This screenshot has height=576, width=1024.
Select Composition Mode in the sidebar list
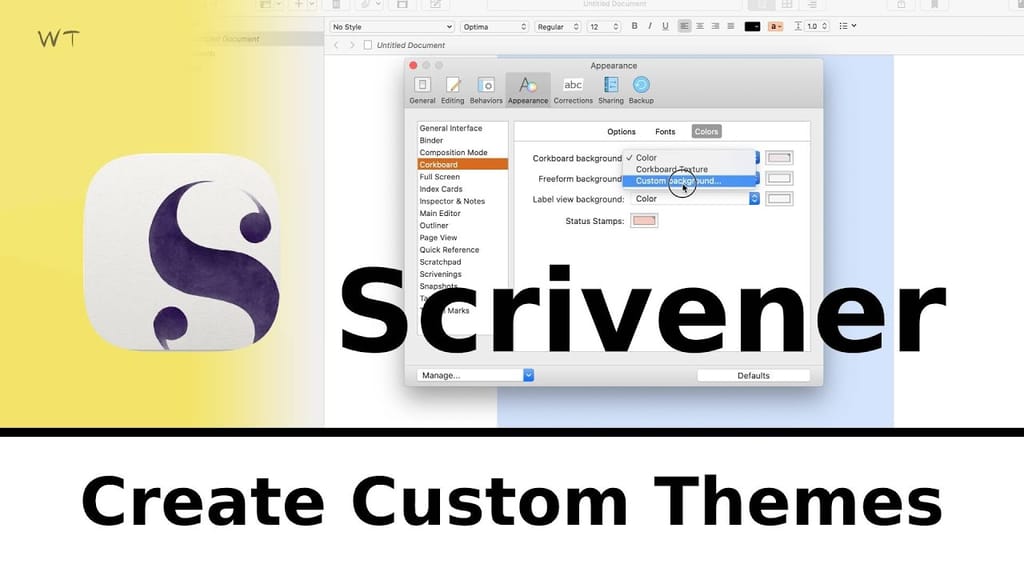[x=462, y=152]
